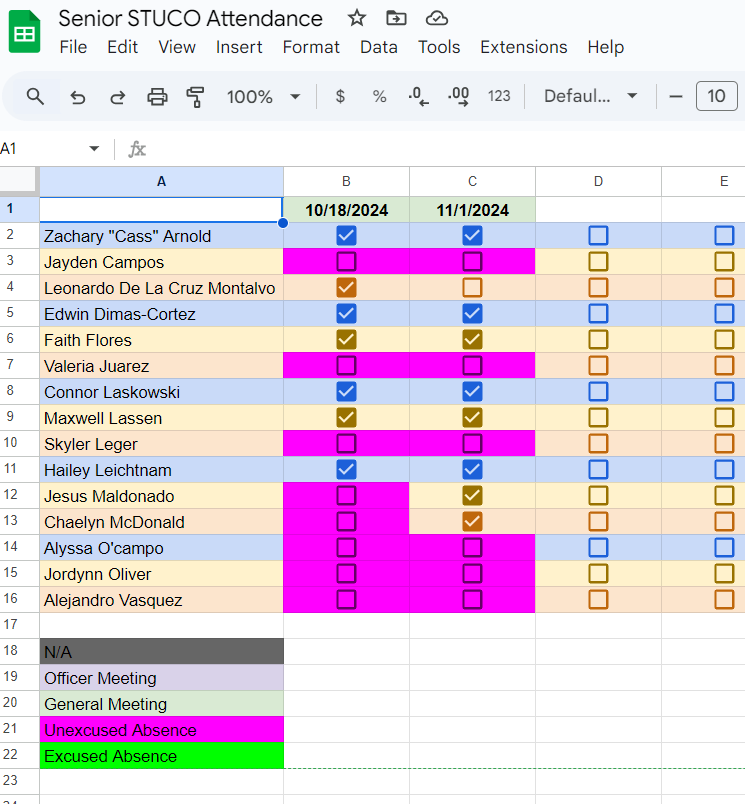Select the 10/18/2024 date cell
The height and width of the screenshot is (804, 745).
point(346,210)
